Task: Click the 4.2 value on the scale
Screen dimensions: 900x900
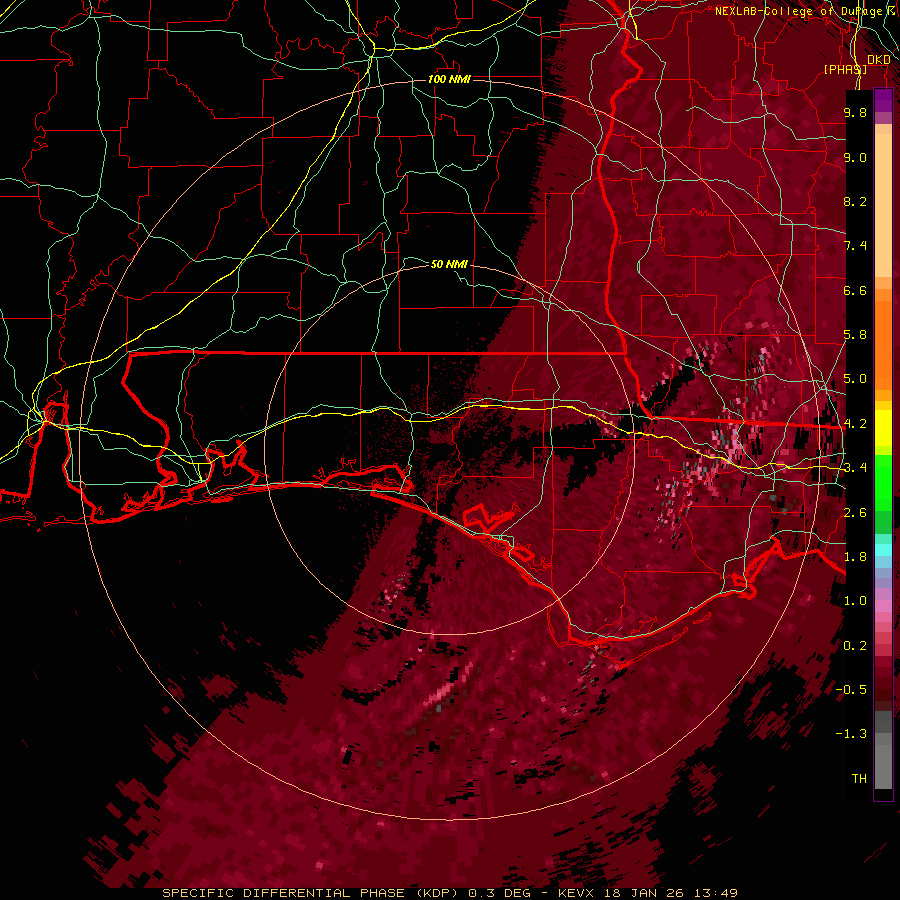Action: point(855,424)
